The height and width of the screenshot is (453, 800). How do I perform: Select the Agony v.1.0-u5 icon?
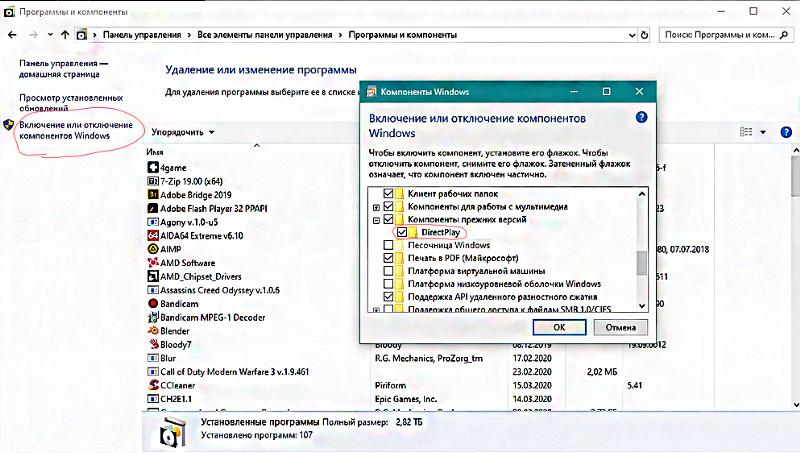[153, 222]
